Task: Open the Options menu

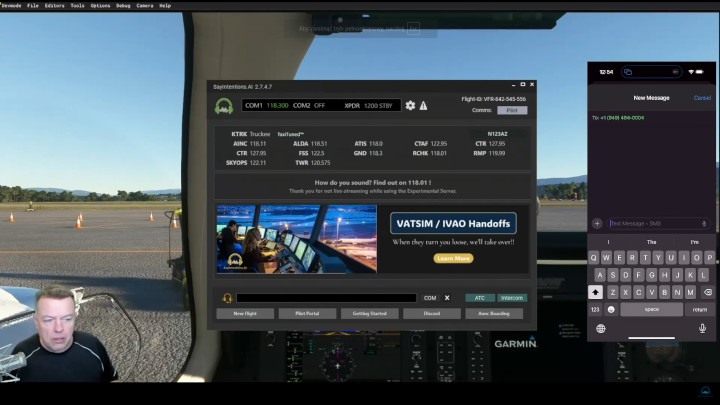Action: tap(101, 6)
